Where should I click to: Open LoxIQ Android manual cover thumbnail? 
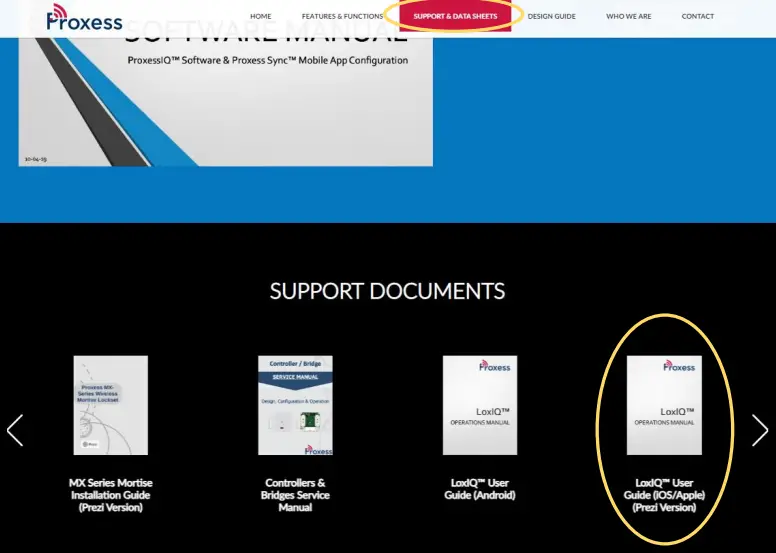(x=480, y=405)
